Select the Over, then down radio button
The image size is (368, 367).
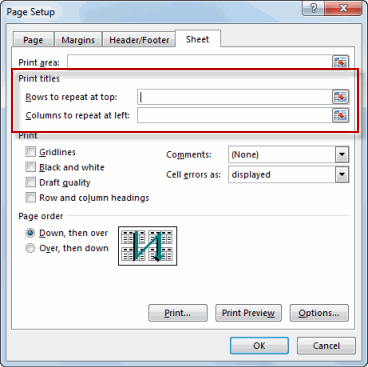coord(30,248)
